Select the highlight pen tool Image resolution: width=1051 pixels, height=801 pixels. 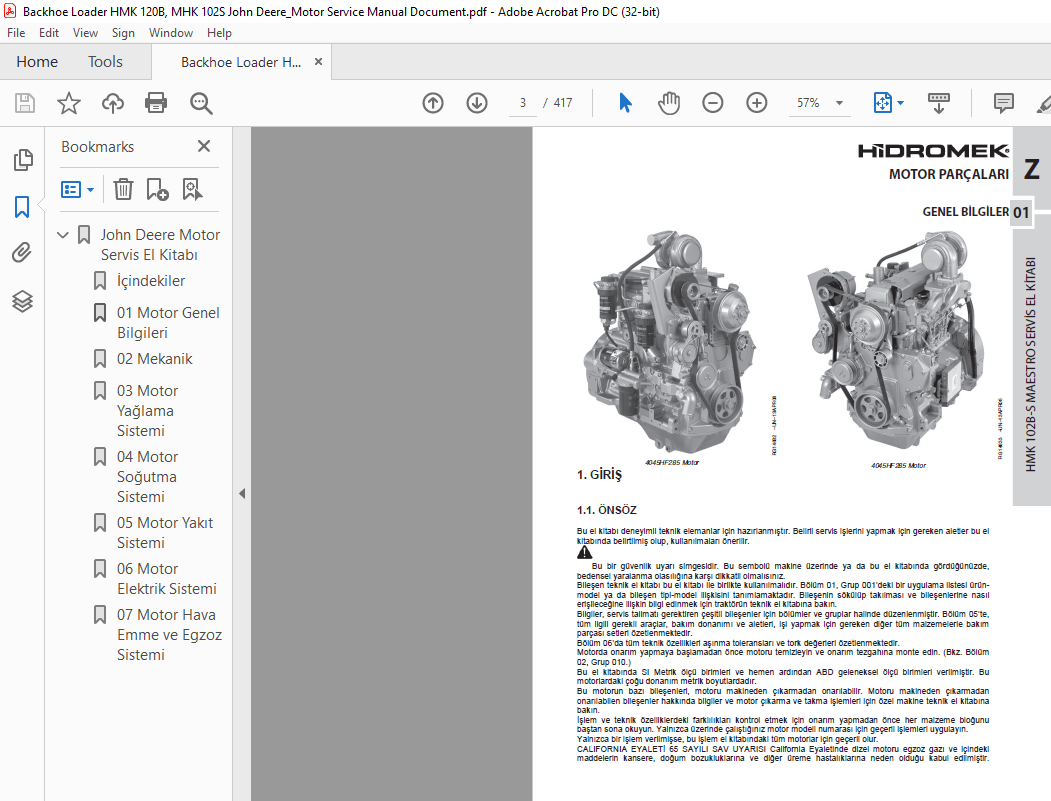tap(1044, 103)
